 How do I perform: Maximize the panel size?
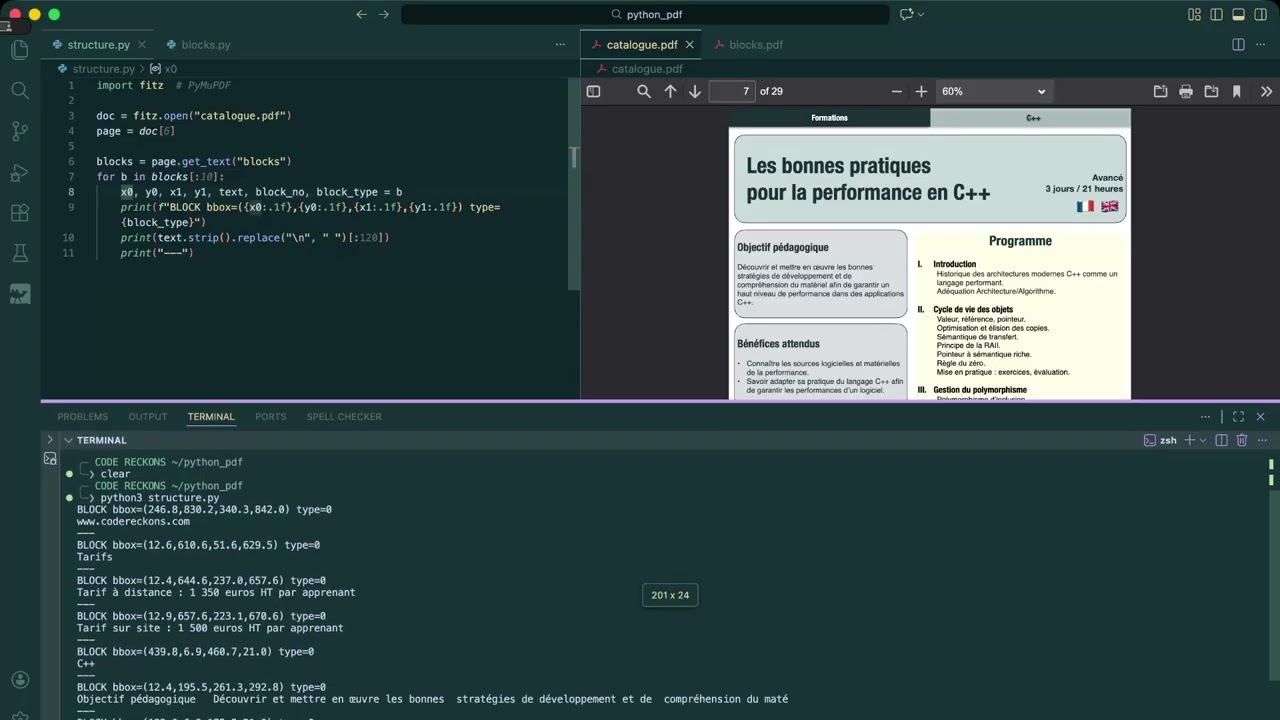pos(1238,417)
